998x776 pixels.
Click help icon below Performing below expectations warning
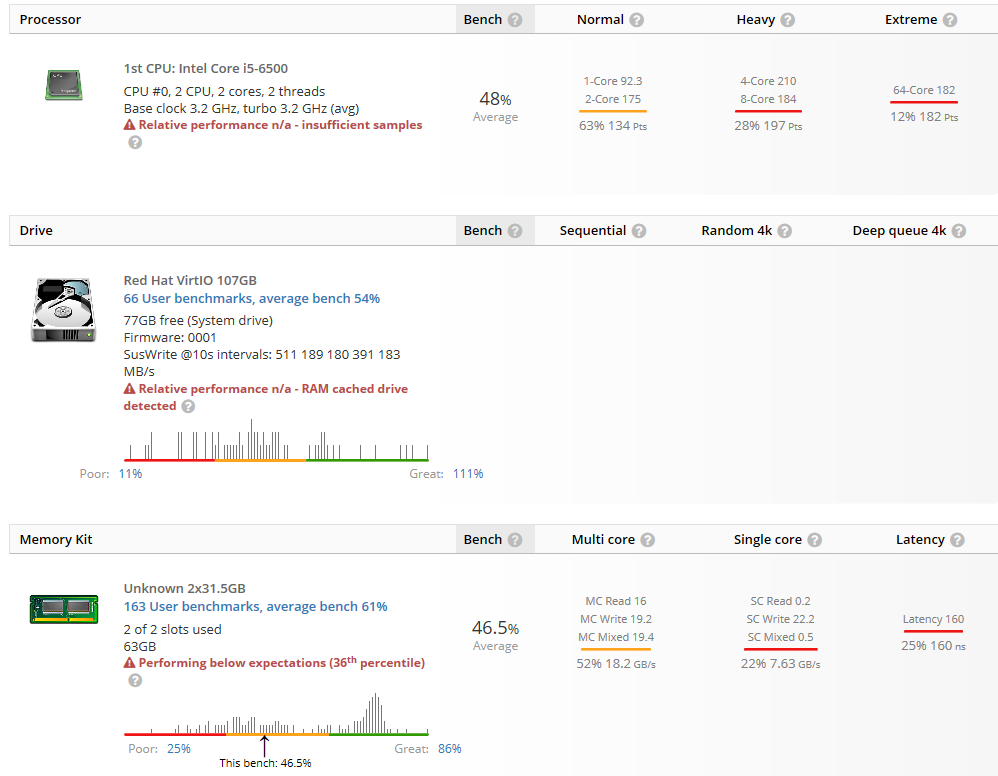pyautogui.click(x=135, y=681)
